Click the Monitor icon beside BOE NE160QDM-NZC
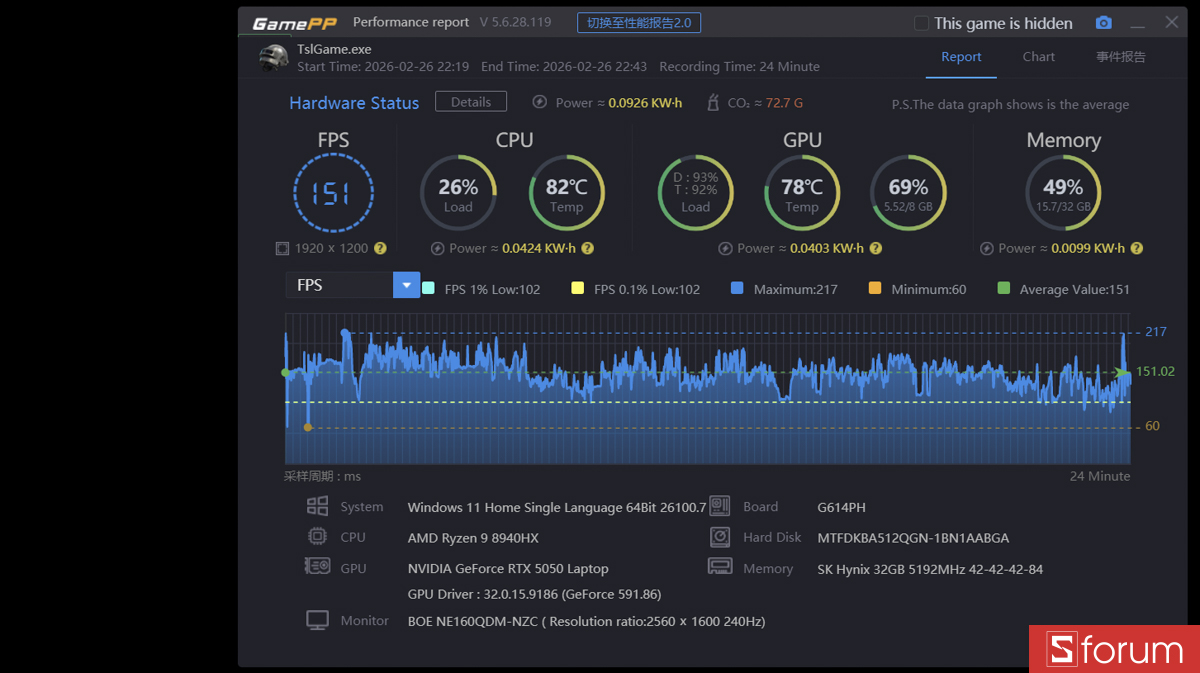The width and height of the screenshot is (1200, 673). tap(317, 619)
